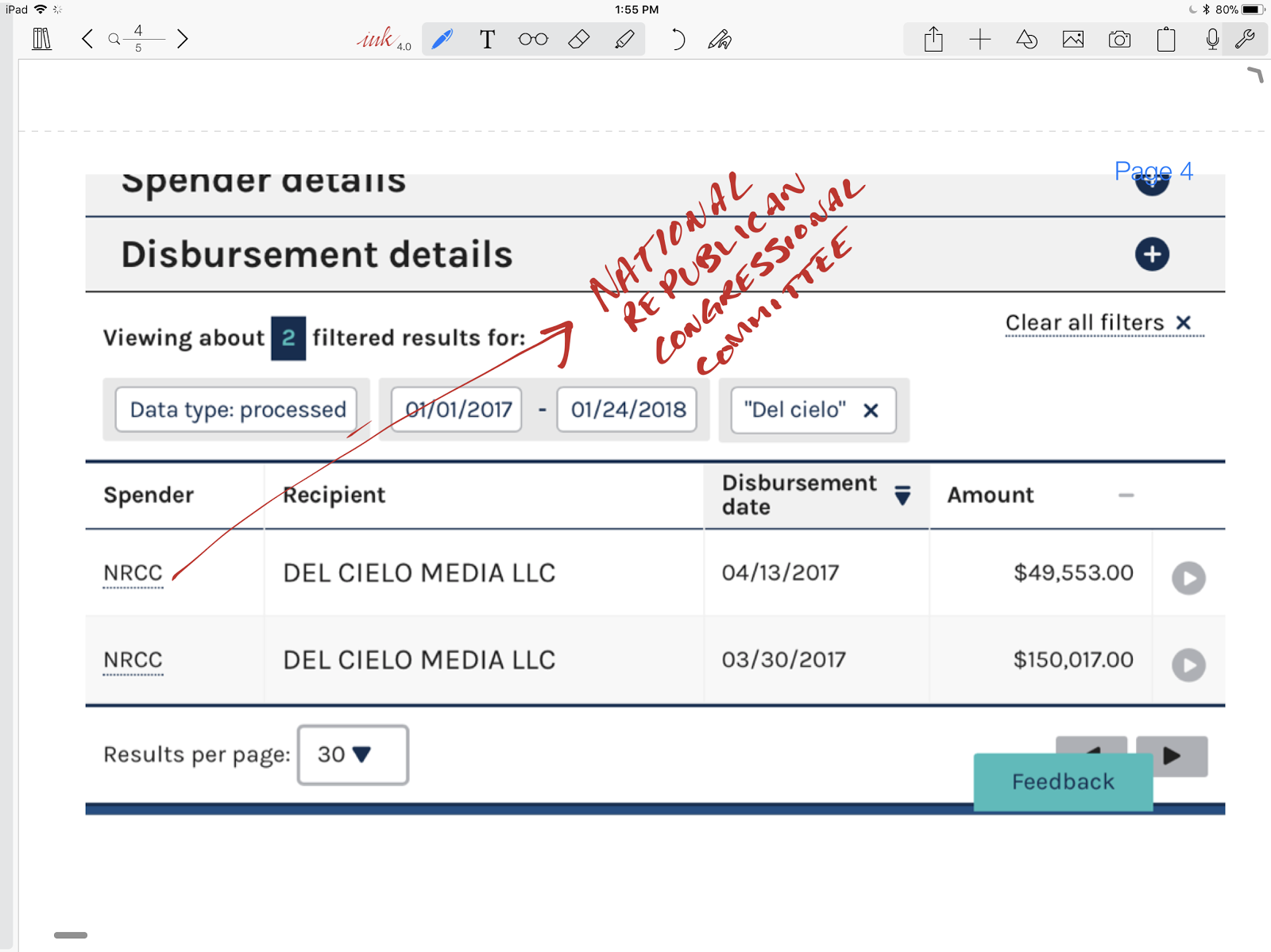Open the shapes tool
This screenshot has width=1271, height=952.
pos(1026,39)
